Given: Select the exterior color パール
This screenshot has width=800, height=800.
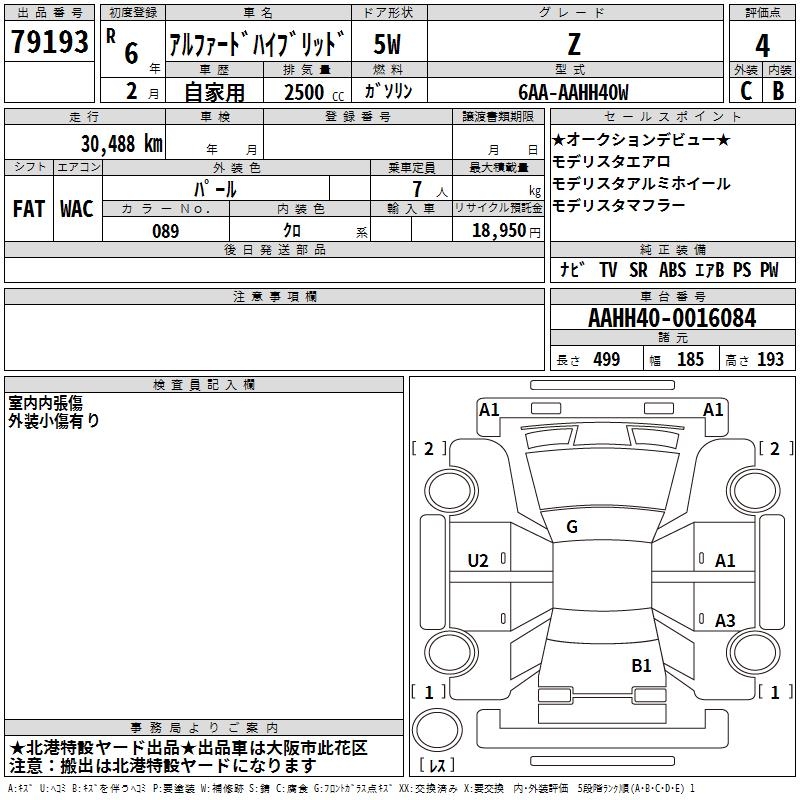Looking at the screenshot, I should point(215,190).
